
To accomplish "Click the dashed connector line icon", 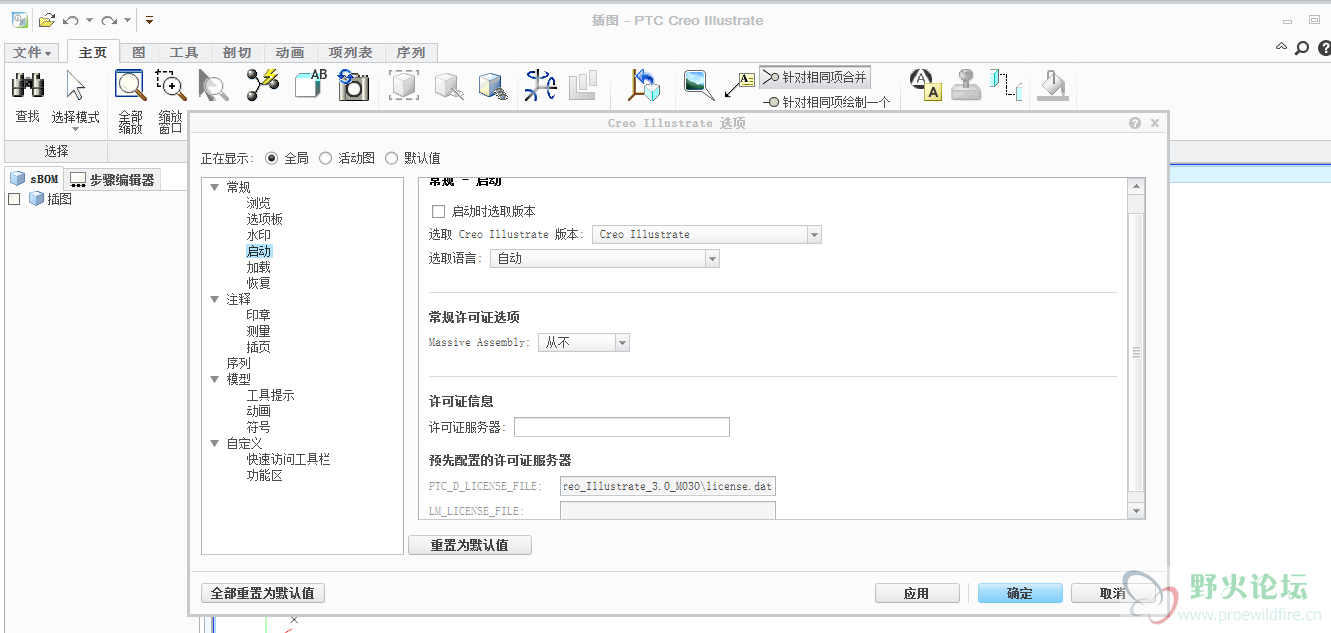I will tap(1006, 86).
